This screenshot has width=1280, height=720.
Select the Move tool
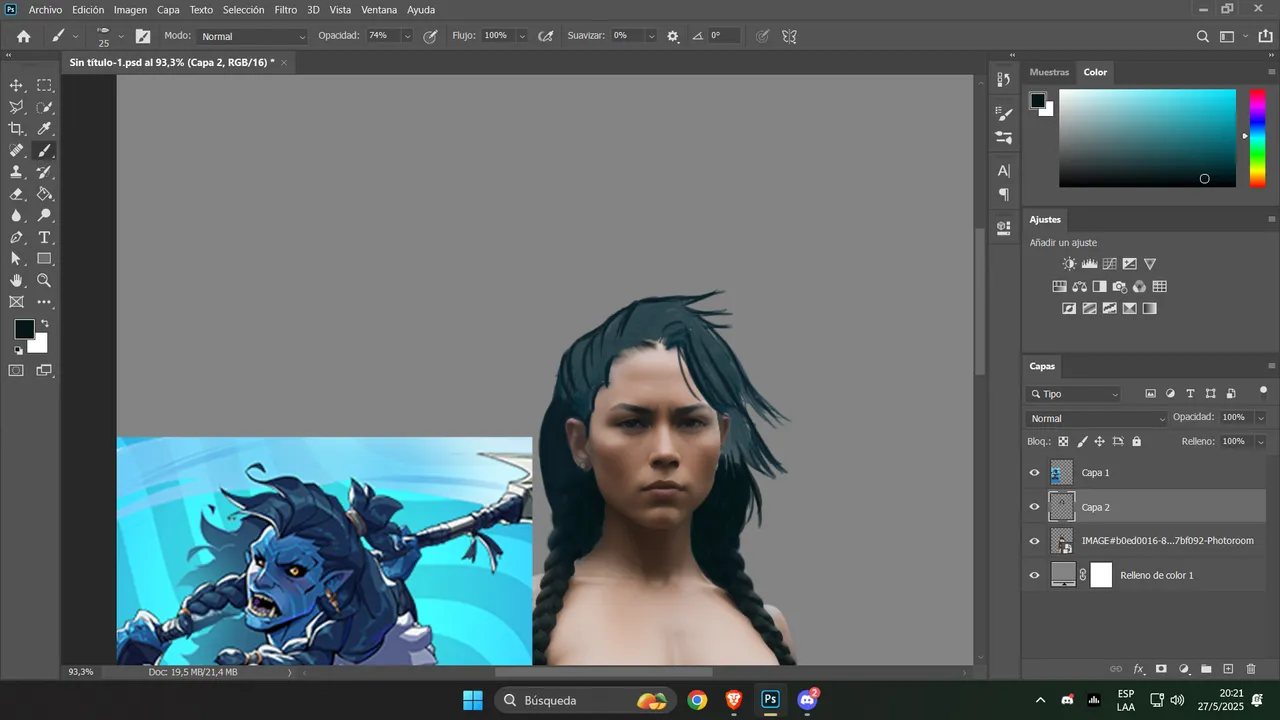16,86
